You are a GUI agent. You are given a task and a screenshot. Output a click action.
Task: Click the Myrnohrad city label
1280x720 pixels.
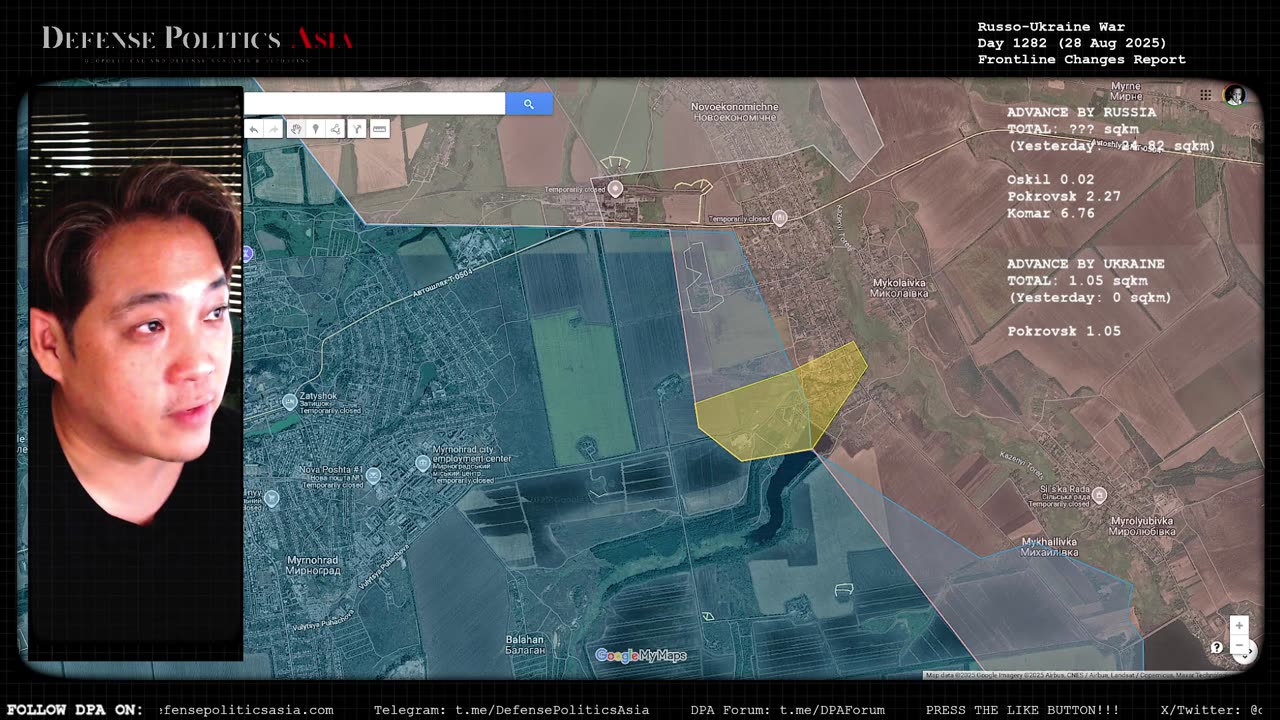(x=313, y=565)
